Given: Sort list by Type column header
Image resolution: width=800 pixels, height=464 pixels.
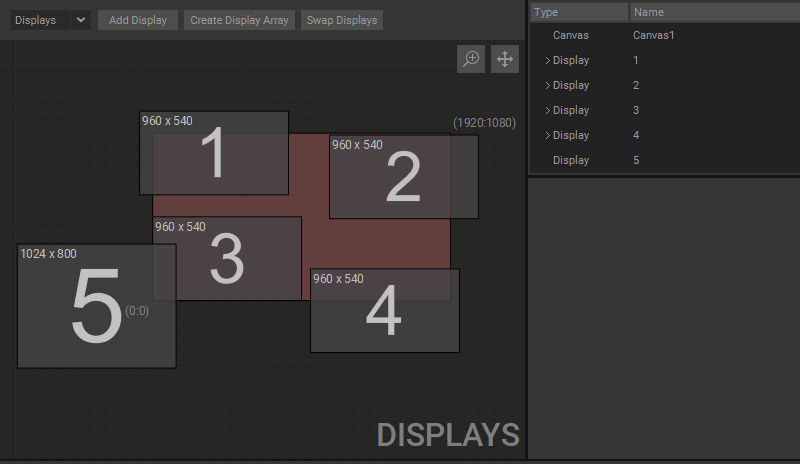Looking at the screenshot, I should click(579, 12).
